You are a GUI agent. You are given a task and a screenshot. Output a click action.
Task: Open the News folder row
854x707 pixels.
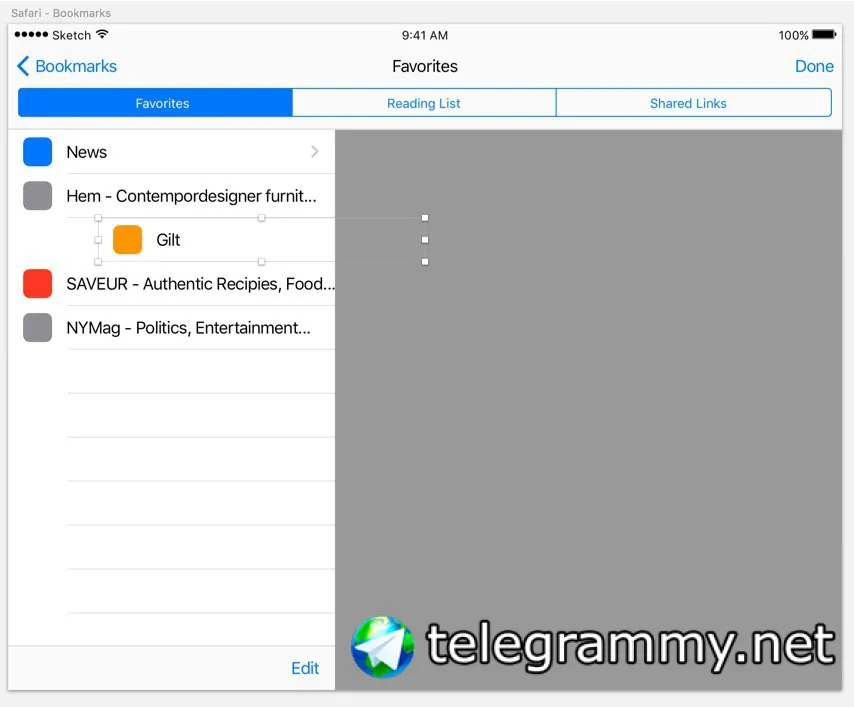[x=172, y=152]
